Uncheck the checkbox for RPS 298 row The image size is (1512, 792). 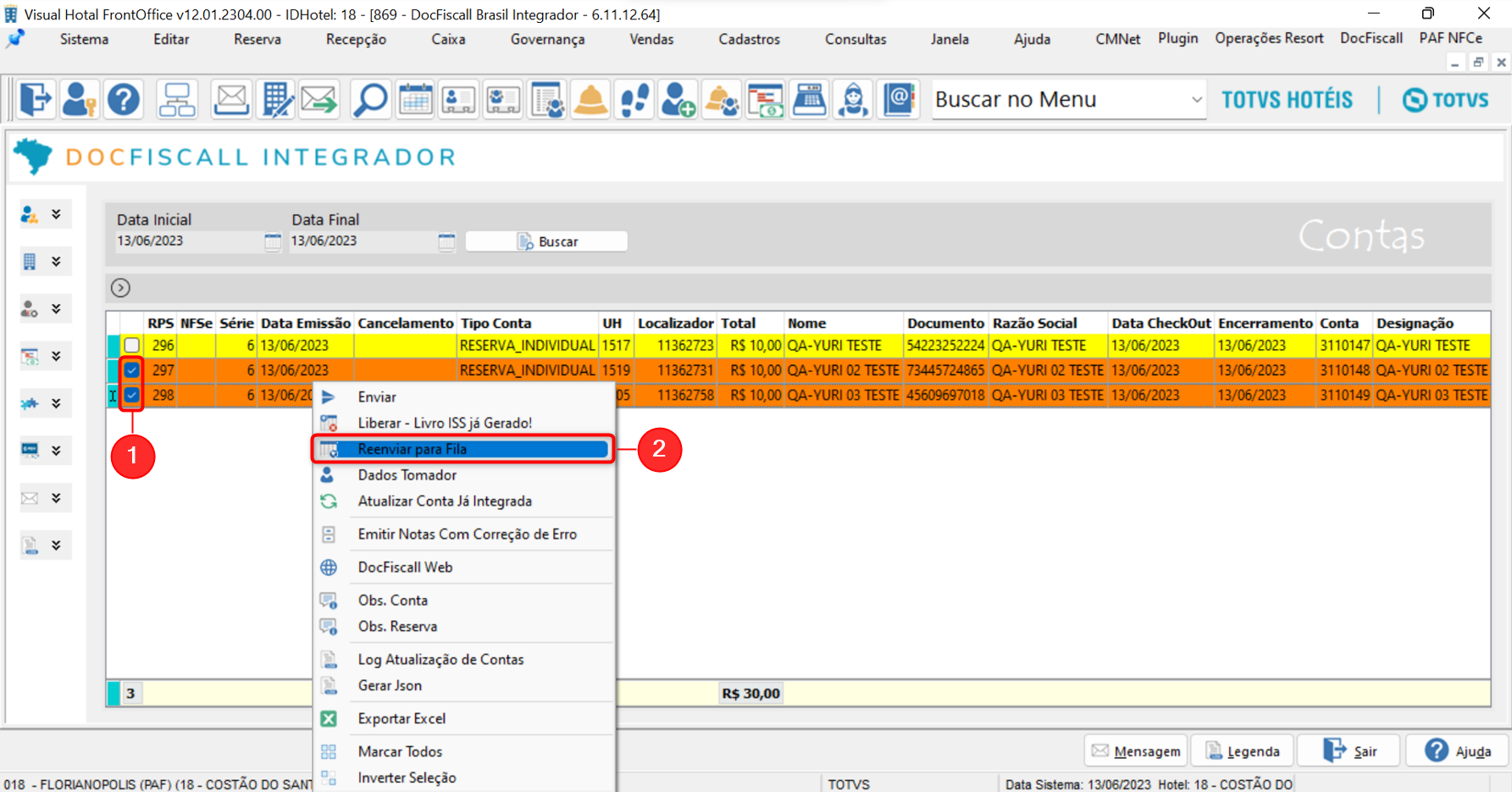pos(131,395)
